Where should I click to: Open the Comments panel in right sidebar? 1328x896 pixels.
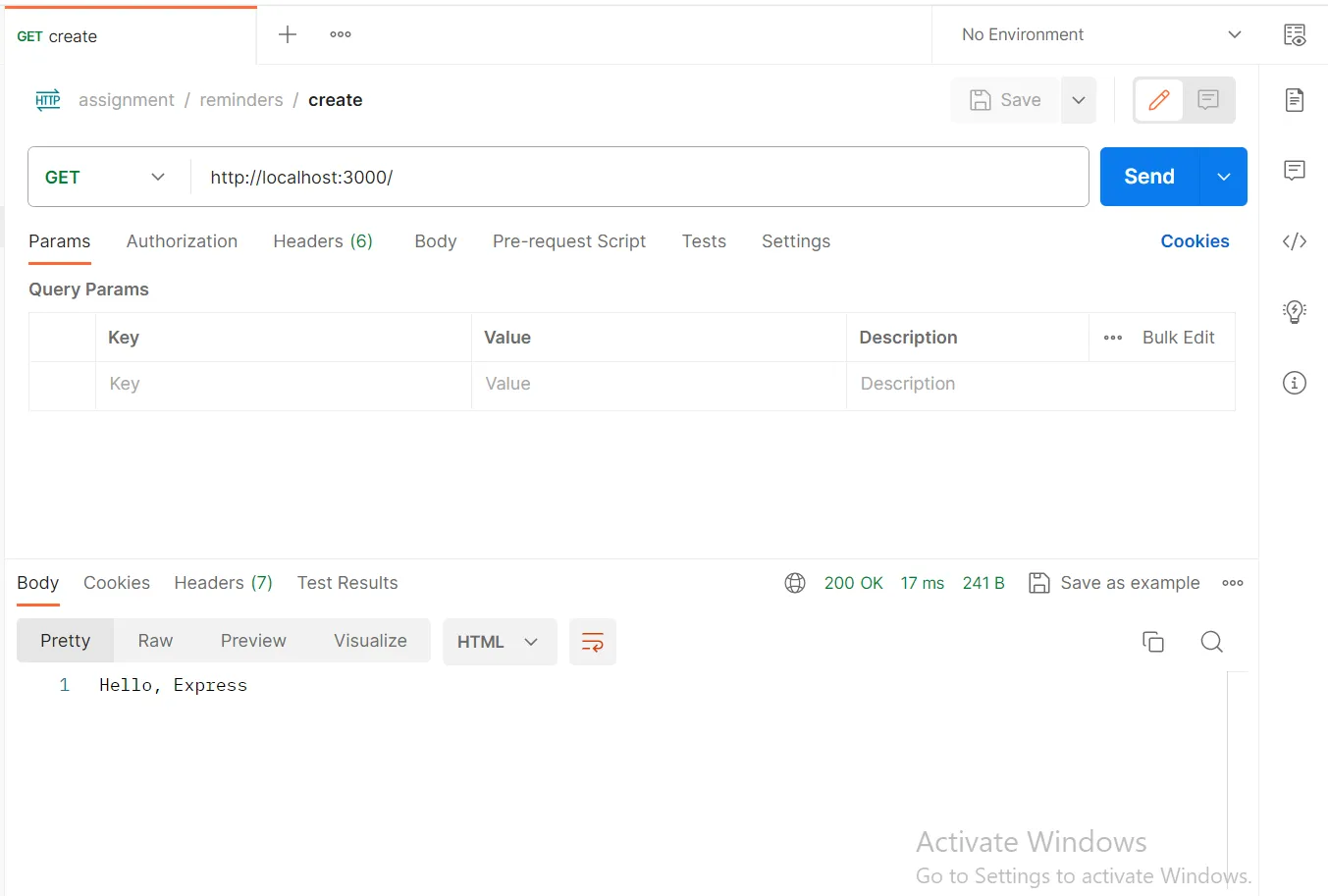[x=1294, y=171]
